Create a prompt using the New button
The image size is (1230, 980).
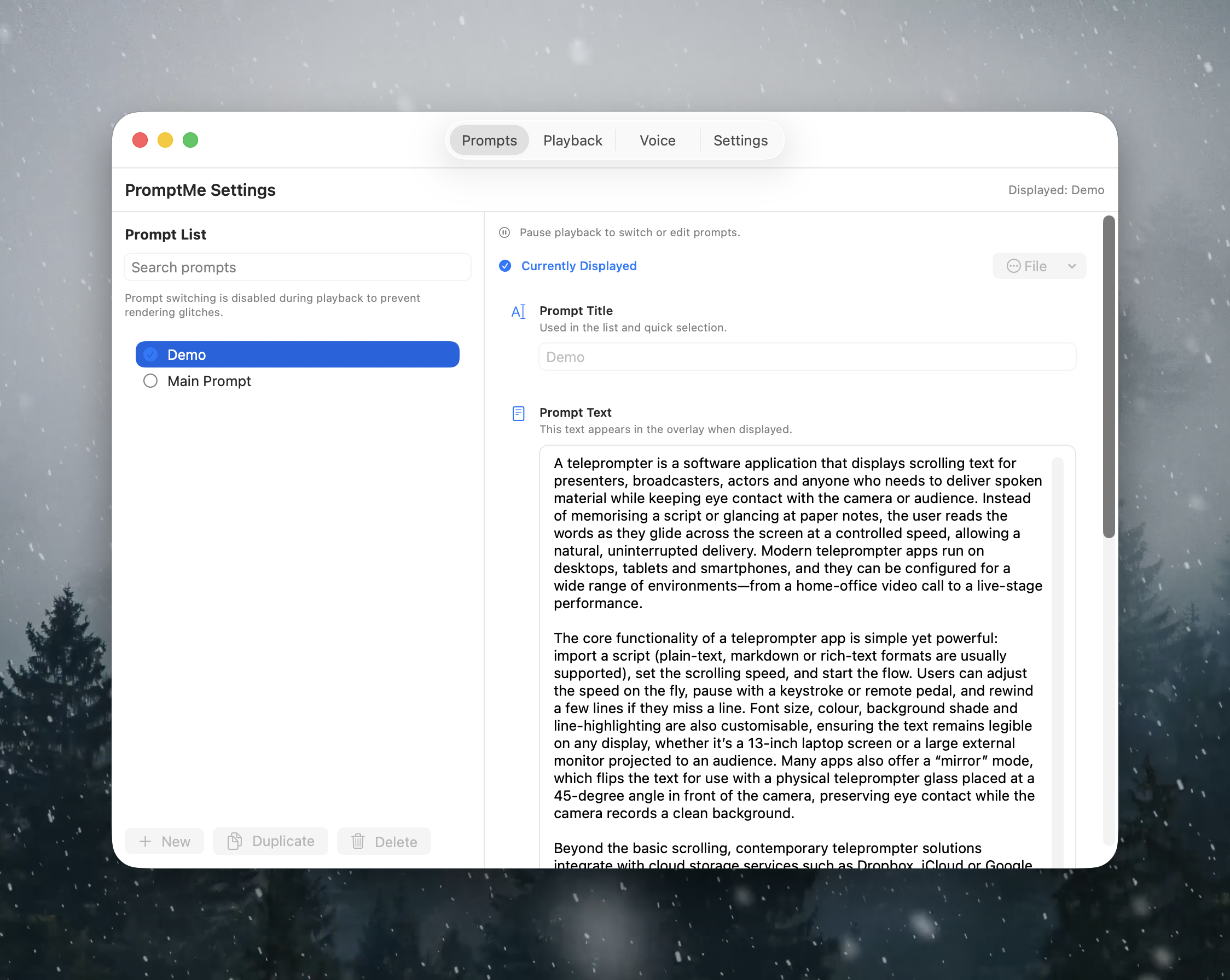pyautogui.click(x=164, y=841)
